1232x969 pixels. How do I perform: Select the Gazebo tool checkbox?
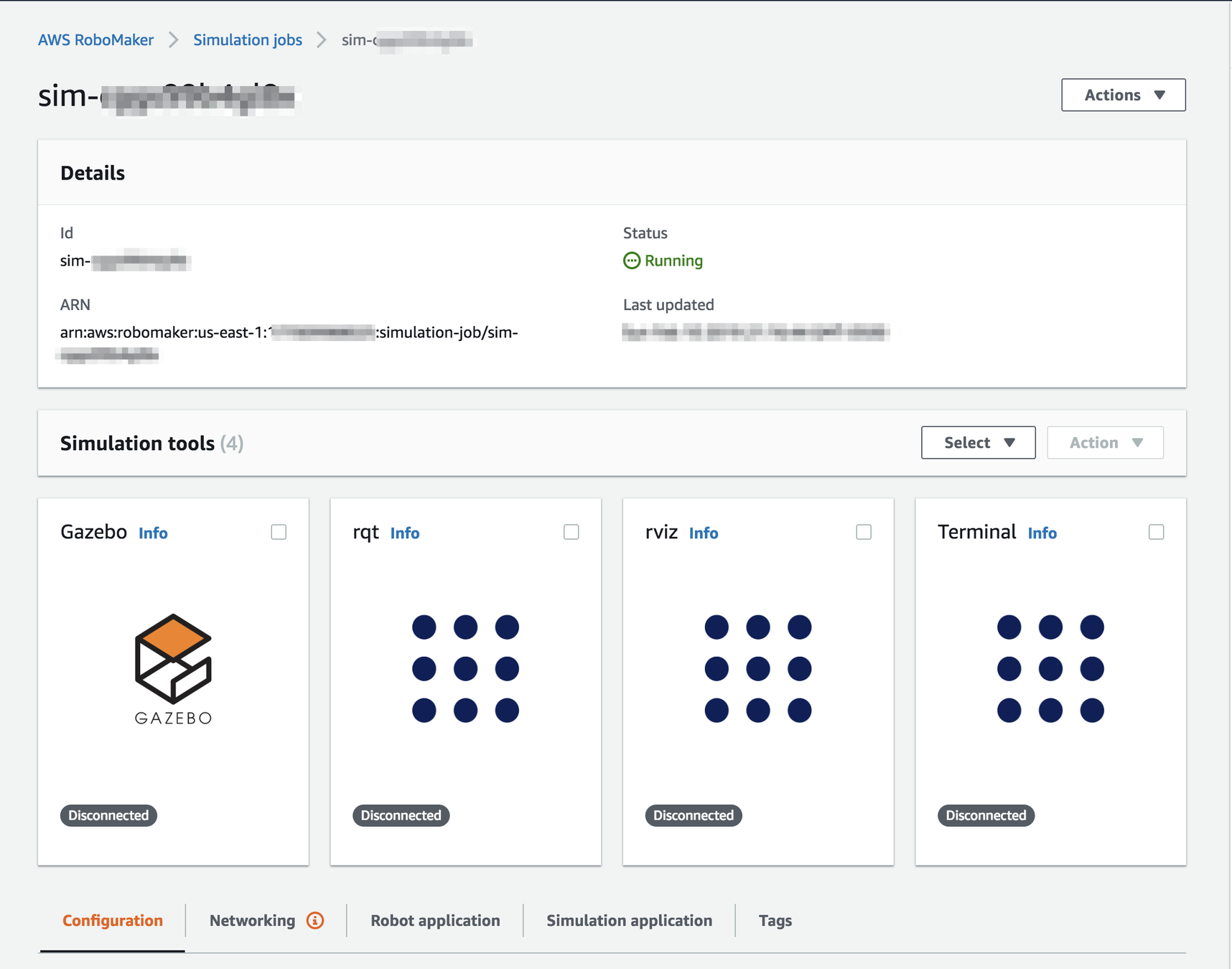(x=279, y=532)
